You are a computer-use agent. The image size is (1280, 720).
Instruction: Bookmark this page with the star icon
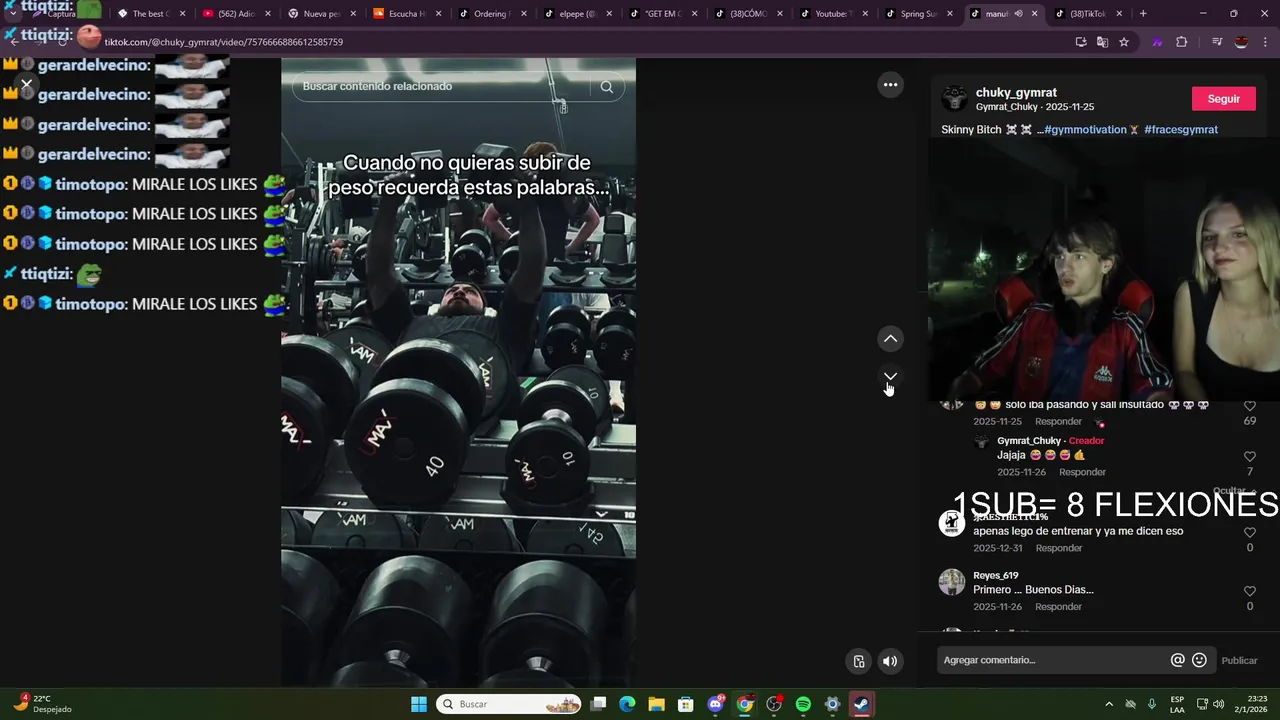click(x=1124, y=42)
